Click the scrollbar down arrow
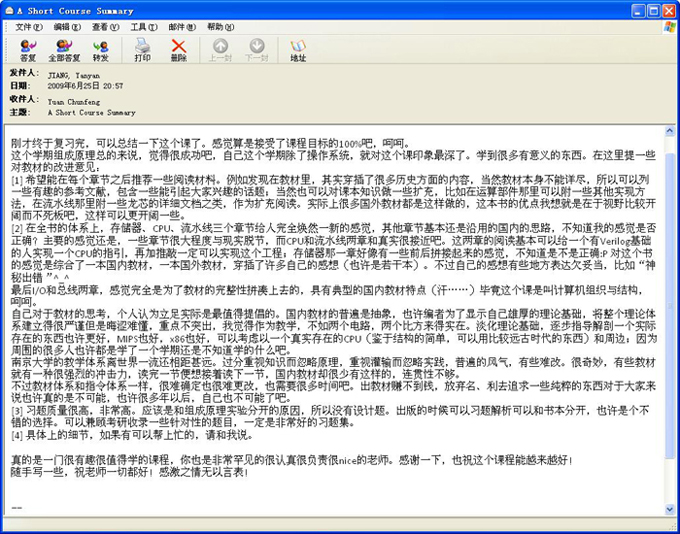 click(x=668, y=511)
